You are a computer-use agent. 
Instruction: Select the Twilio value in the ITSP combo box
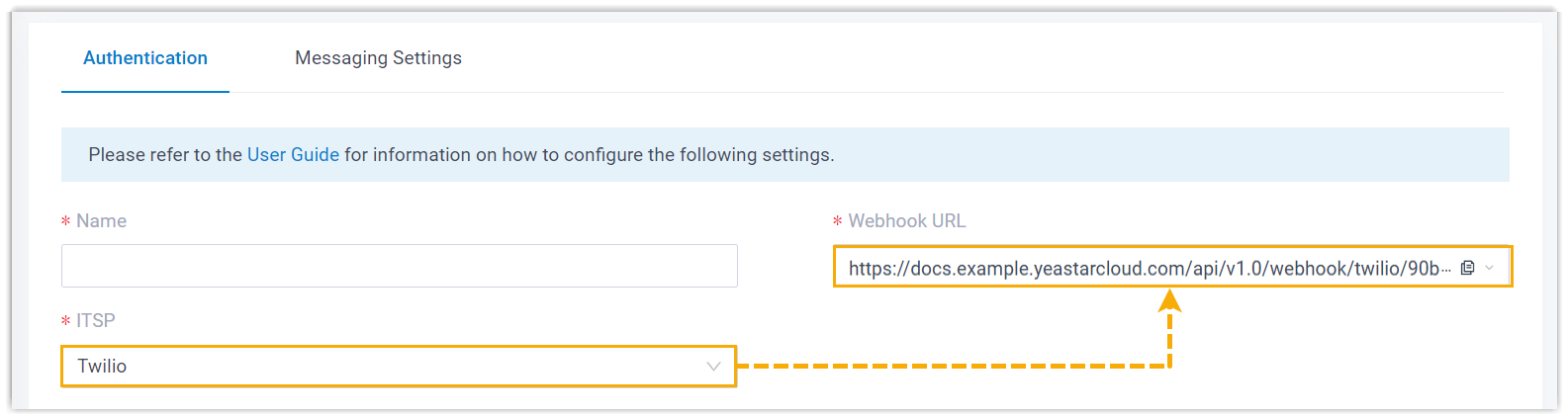coord(103,367)
